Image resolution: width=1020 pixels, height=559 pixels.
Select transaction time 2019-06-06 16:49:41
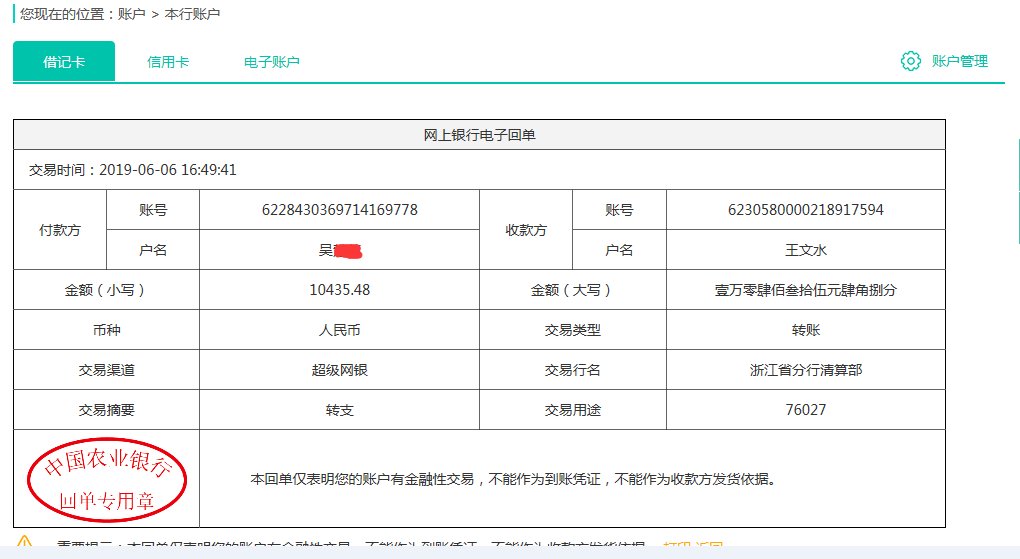pyautogui.click(x=168, y=170)
